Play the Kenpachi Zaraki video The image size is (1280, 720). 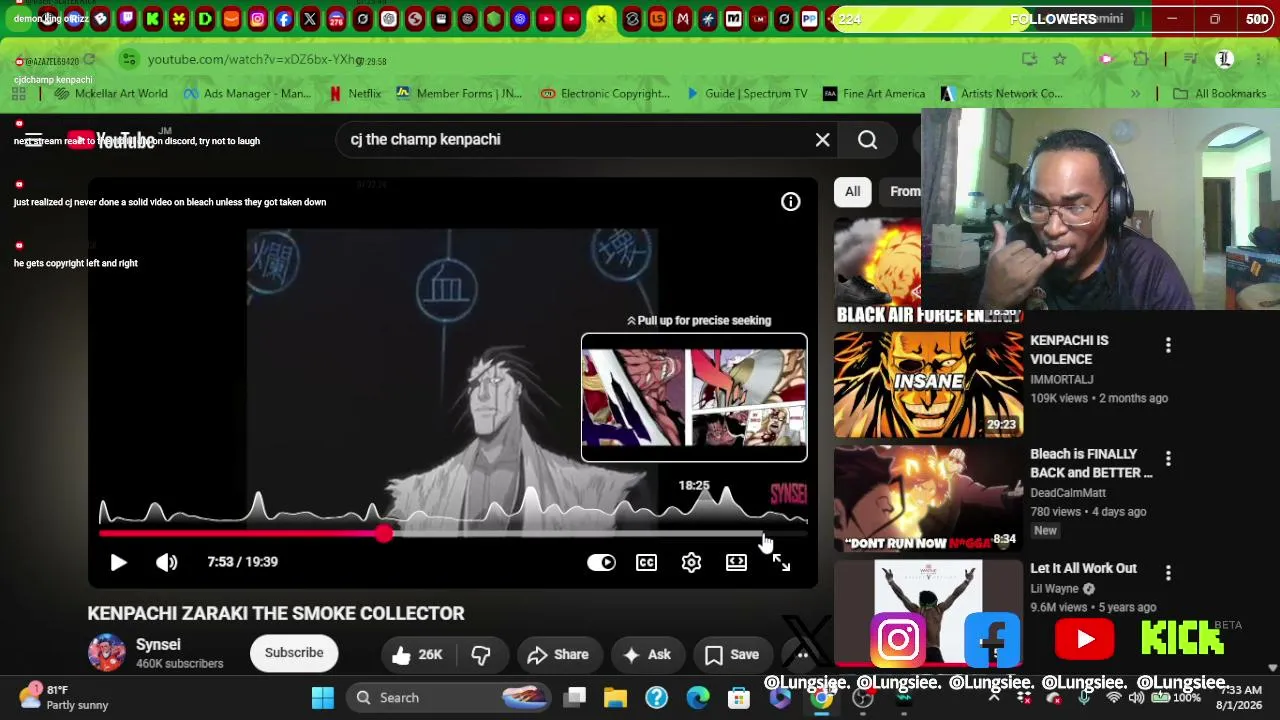coord(118,562)
